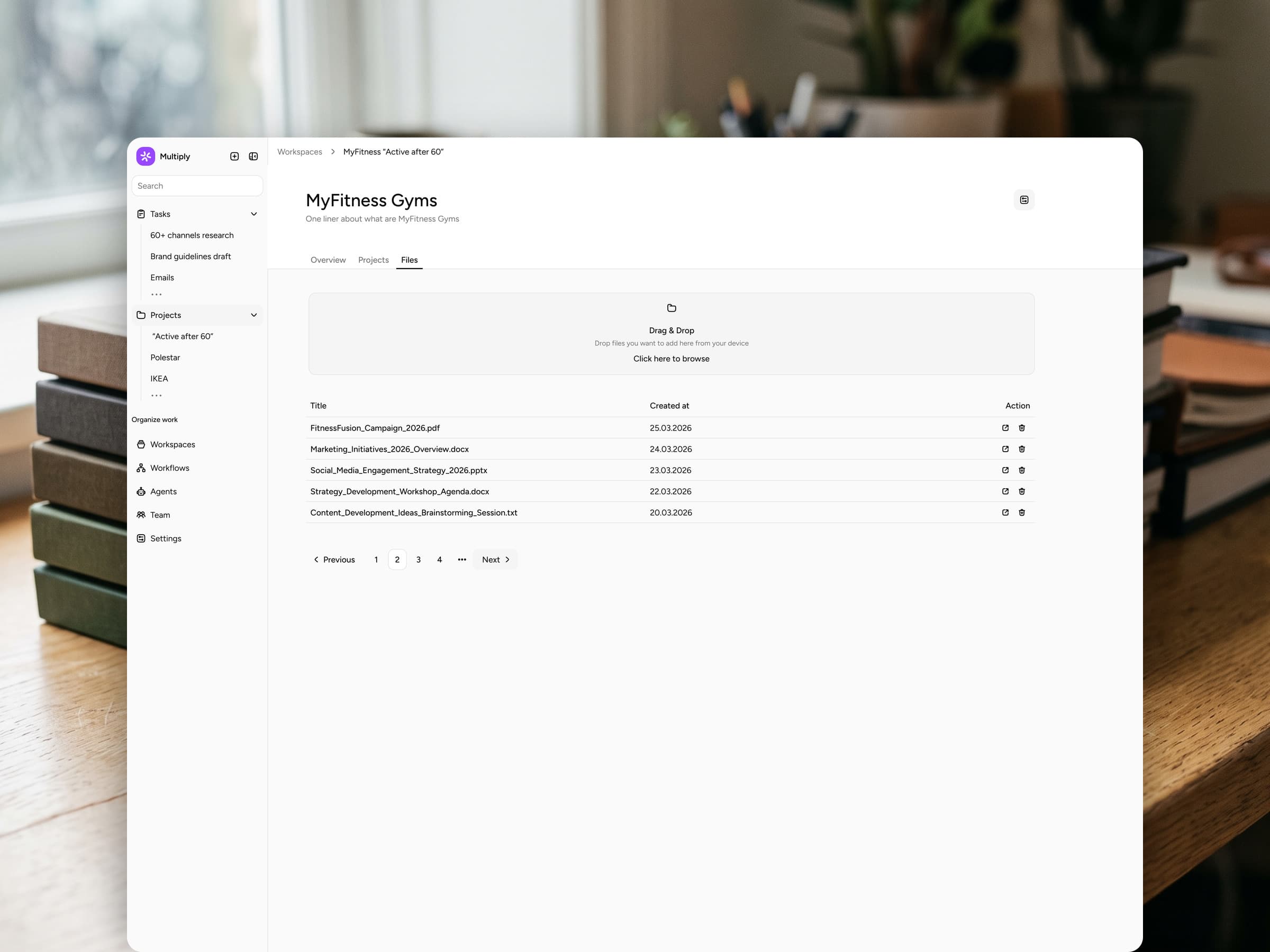Open Social_Media_Engagement_Strategy_2026.pptx via open icon
Viewport: 1270px width, 952px height.
tap(1005, 470)
